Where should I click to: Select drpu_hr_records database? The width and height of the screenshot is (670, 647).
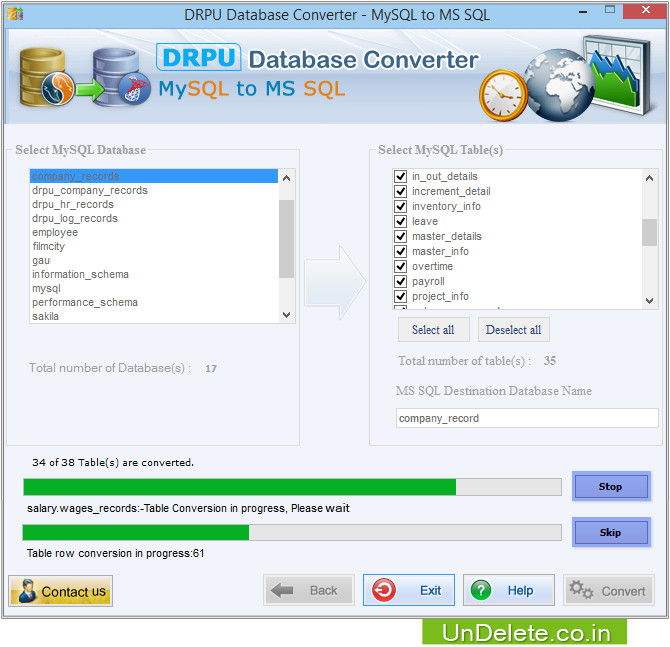point(73,204)
